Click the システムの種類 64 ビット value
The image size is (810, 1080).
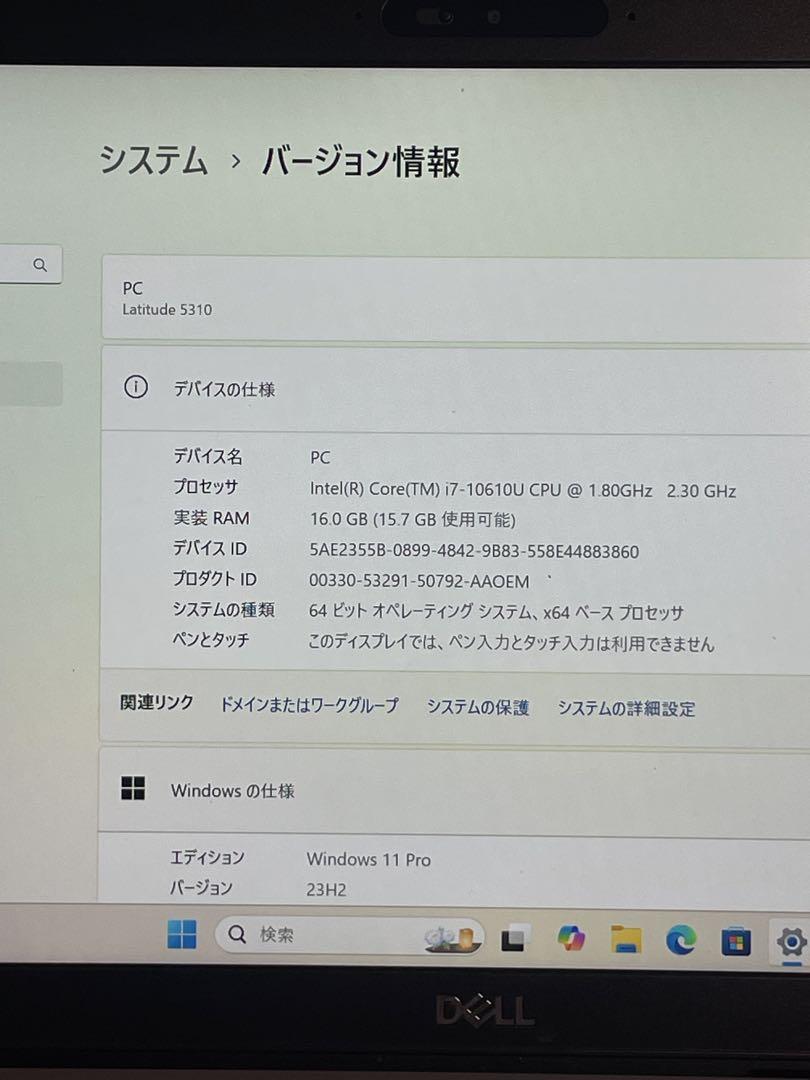click(496, 612)
